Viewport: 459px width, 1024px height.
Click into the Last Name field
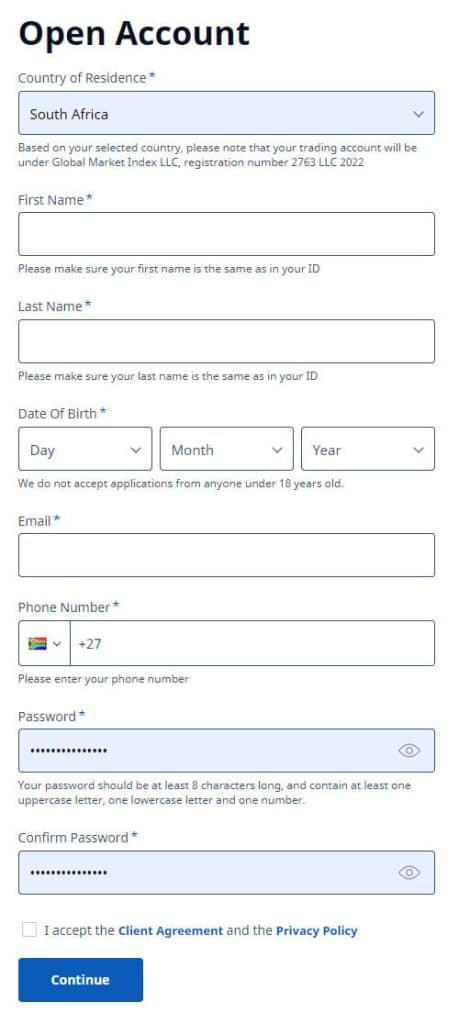pyautogui.click(x=227, y=341)
